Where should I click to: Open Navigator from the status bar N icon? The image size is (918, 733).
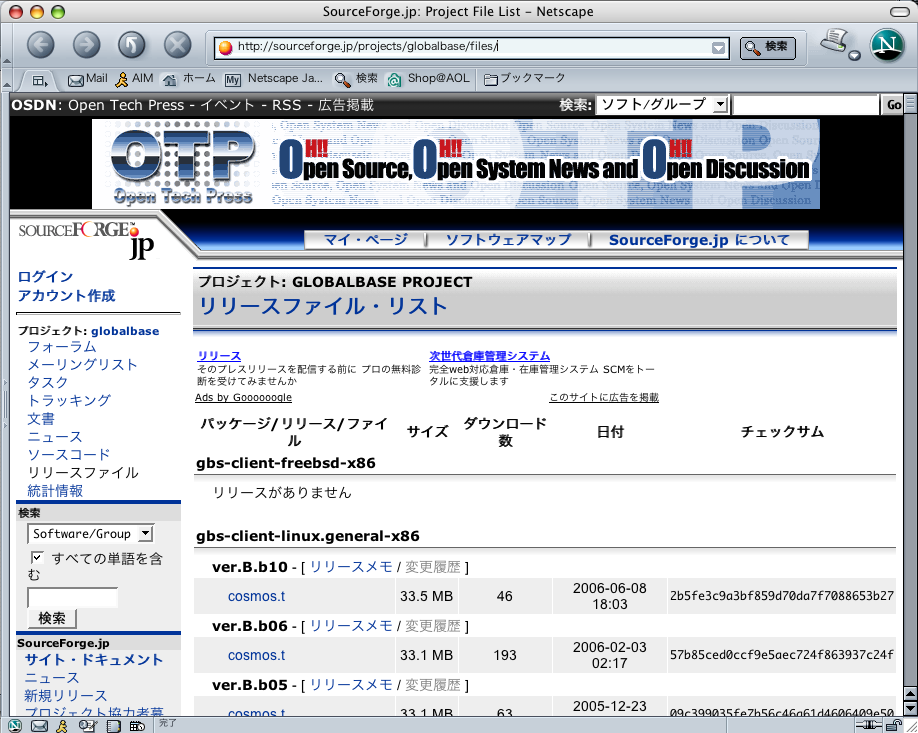(15, 726)
